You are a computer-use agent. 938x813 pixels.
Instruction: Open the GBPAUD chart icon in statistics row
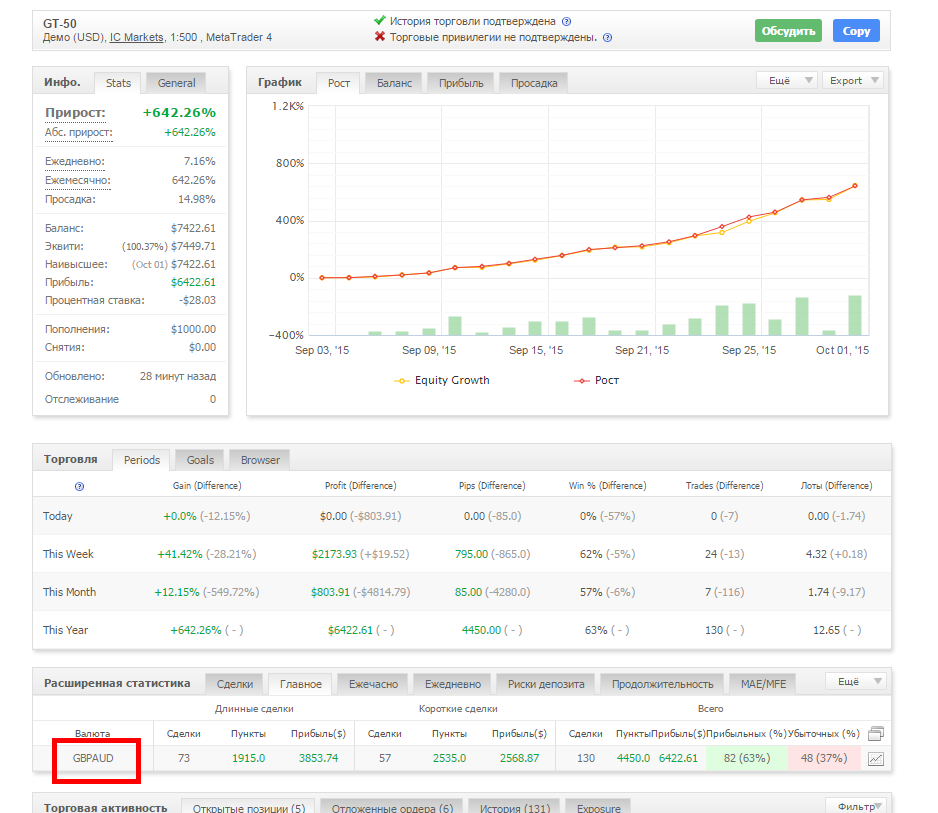tap(875, 759)
